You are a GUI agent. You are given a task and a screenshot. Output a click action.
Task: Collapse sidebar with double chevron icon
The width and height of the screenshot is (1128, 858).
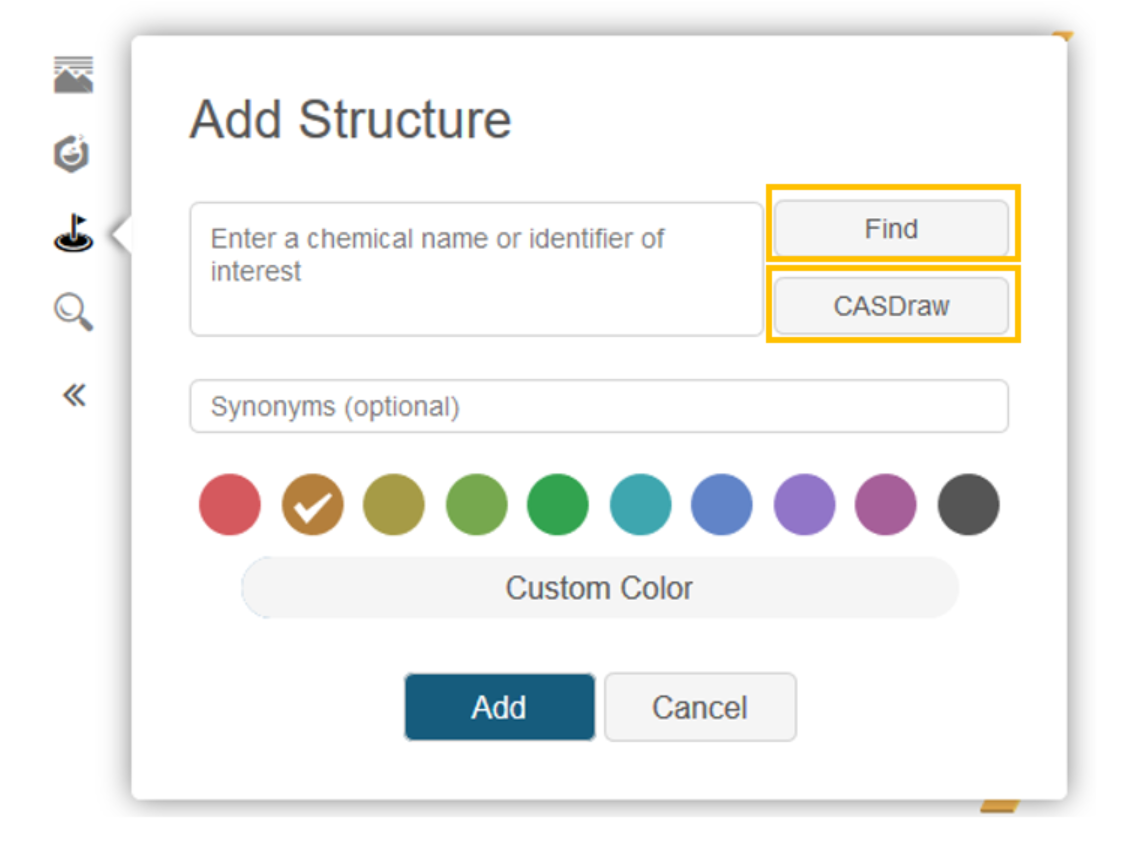point(74,396)
